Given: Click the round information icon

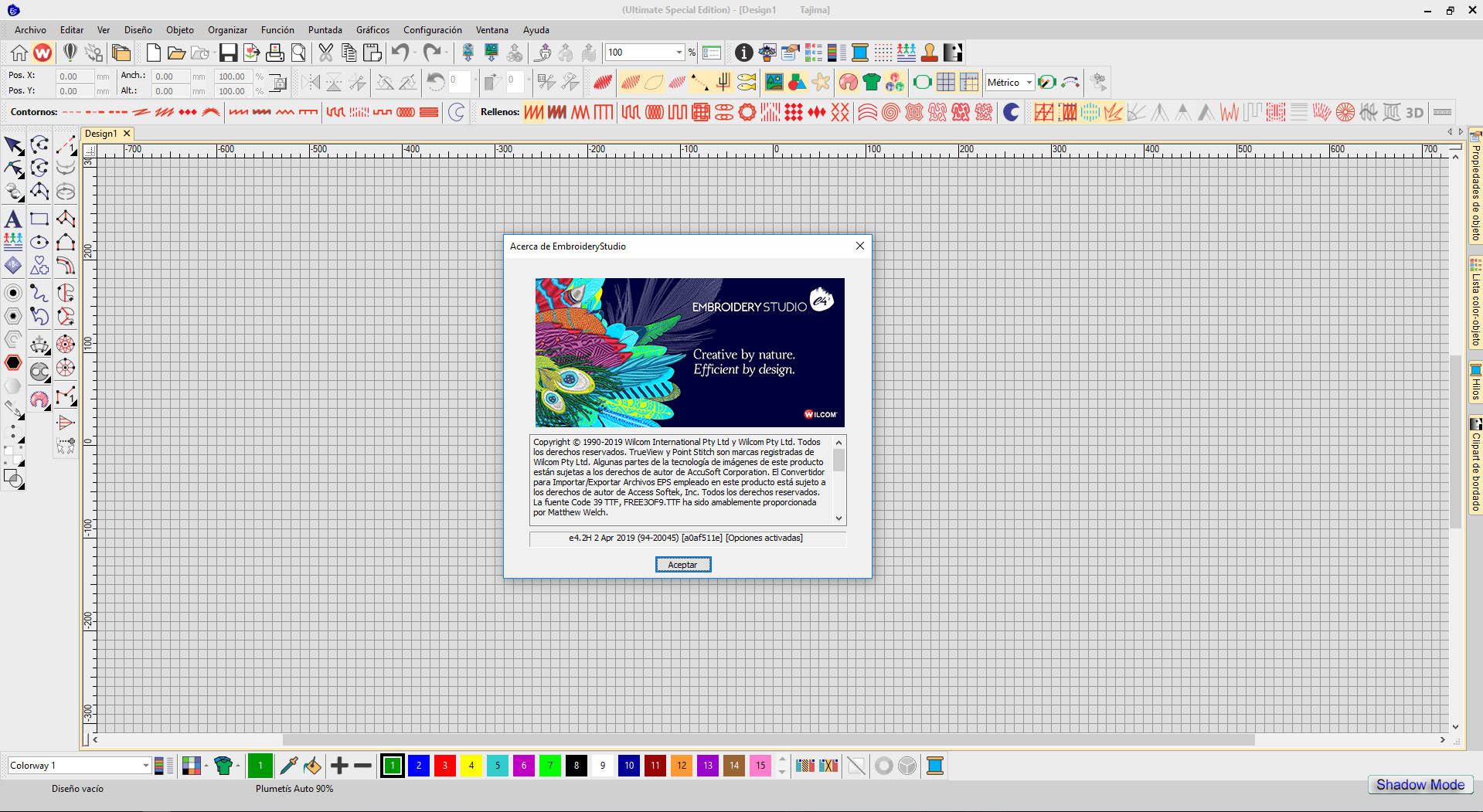Looking at the screenshot, I should 743,53.
